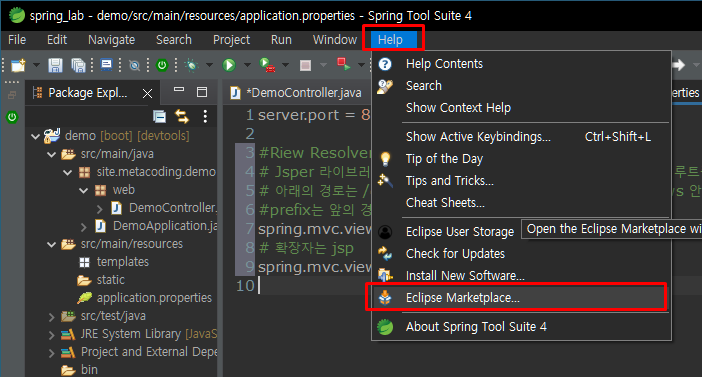Open the Run menu
This screenshot has height=377, width=702.
pyautogui.click(x=281, y=40)
